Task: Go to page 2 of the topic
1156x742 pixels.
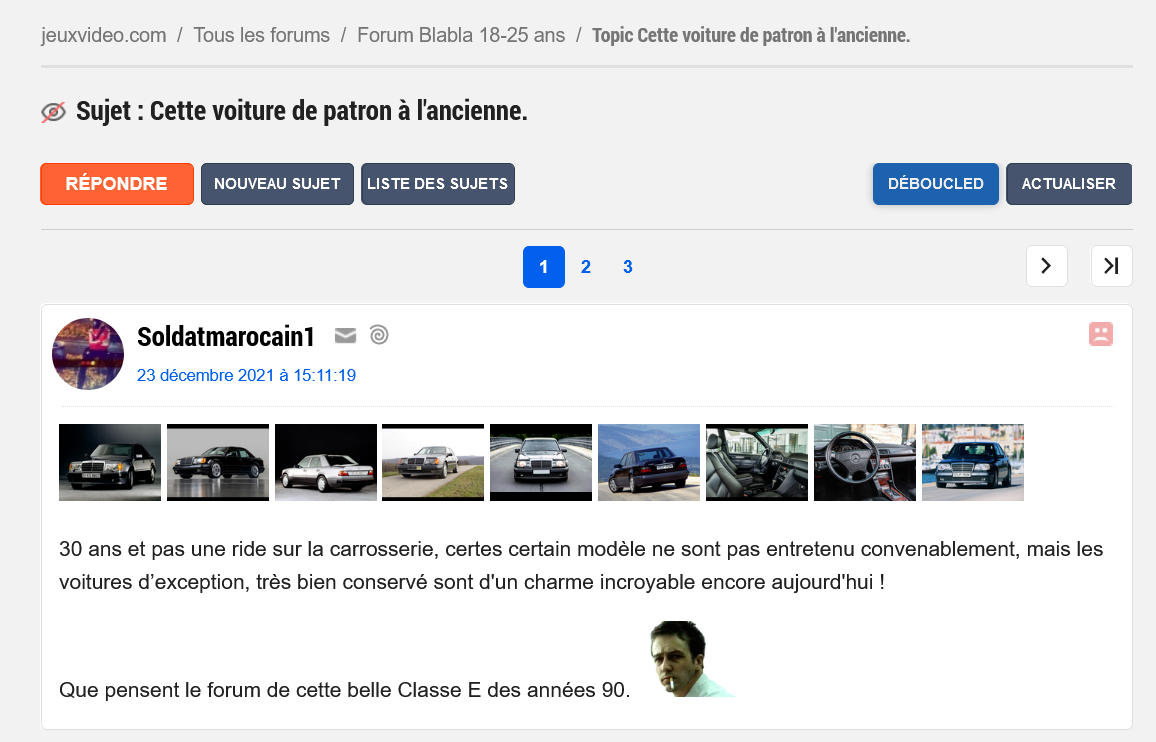Action: (x=586, y=267)
